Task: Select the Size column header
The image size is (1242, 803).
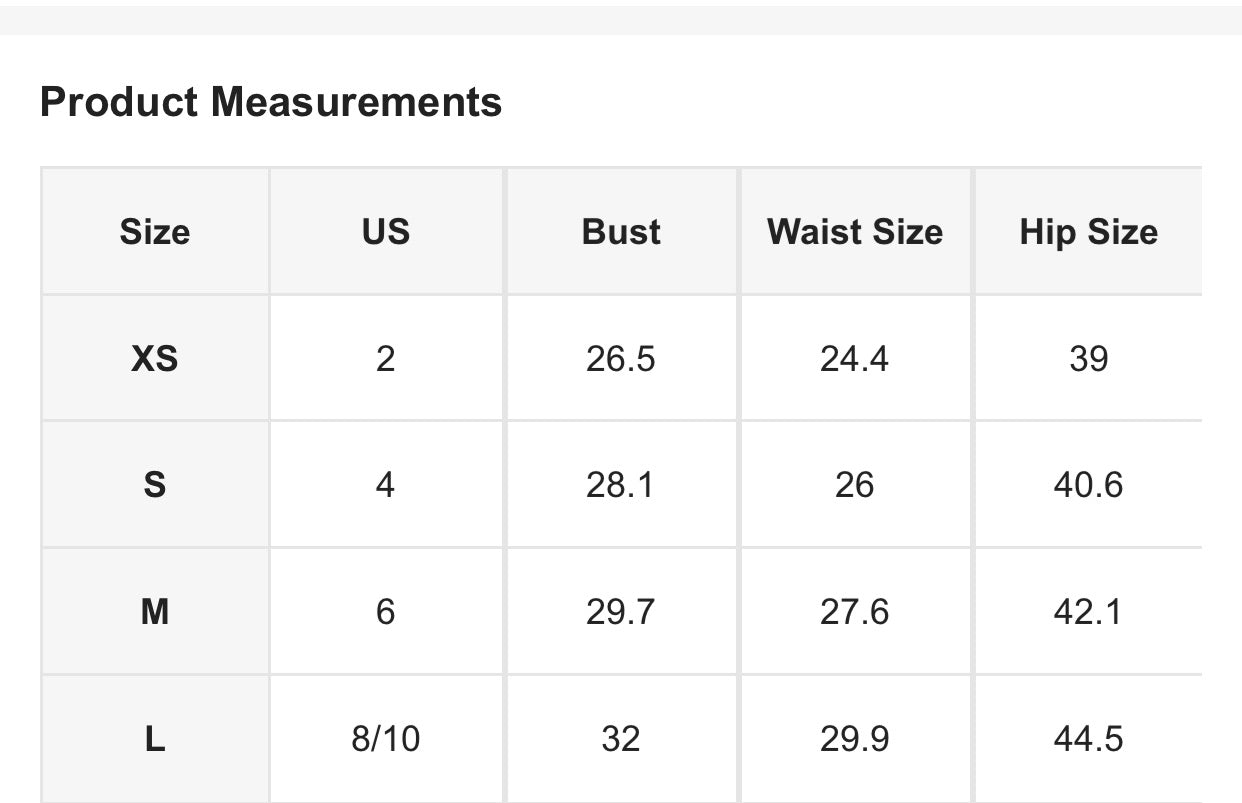Action: click(155, 232)
